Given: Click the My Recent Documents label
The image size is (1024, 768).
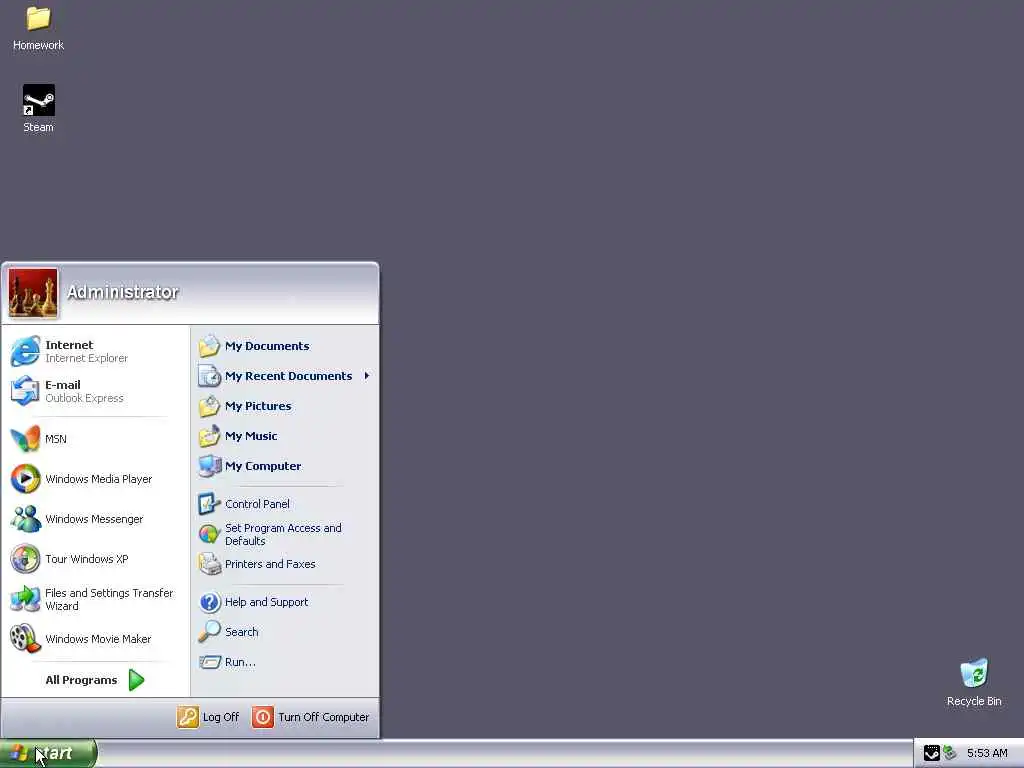Looking at the screenshot, I should (288, 376).
